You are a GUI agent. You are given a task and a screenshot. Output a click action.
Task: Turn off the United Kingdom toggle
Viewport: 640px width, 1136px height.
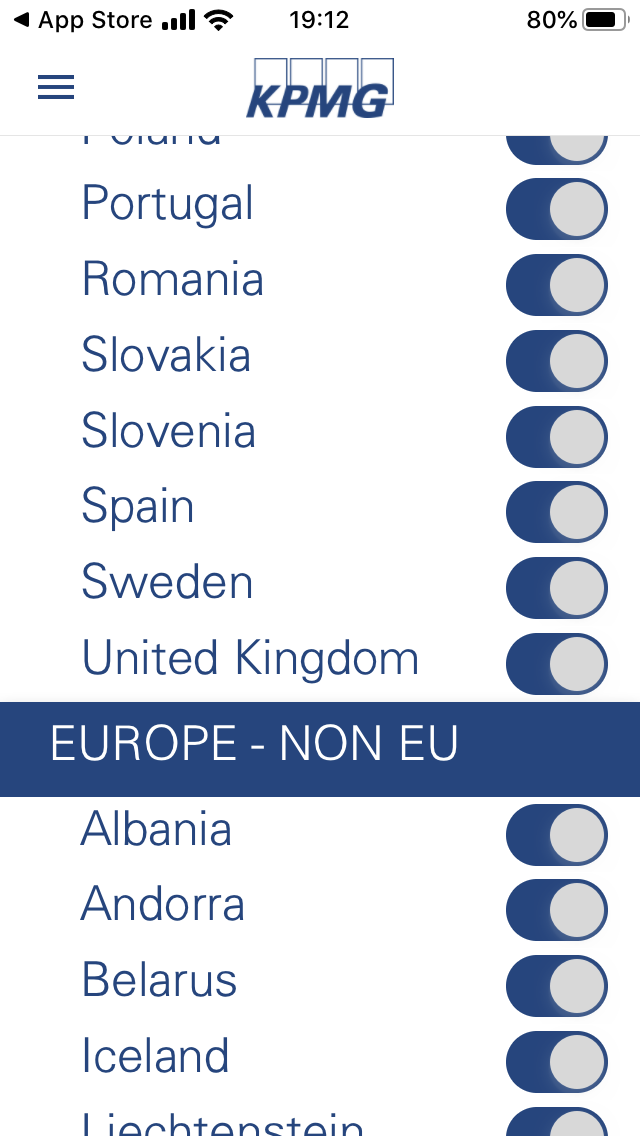pos(556,664)
